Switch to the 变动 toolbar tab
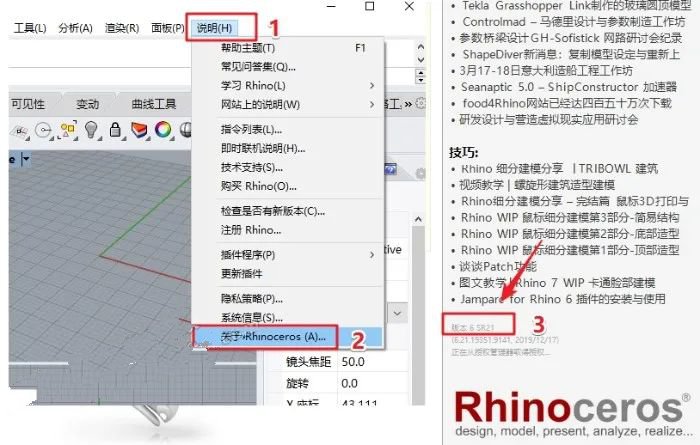Screen dimensions: 700x445 coord(88,104)
